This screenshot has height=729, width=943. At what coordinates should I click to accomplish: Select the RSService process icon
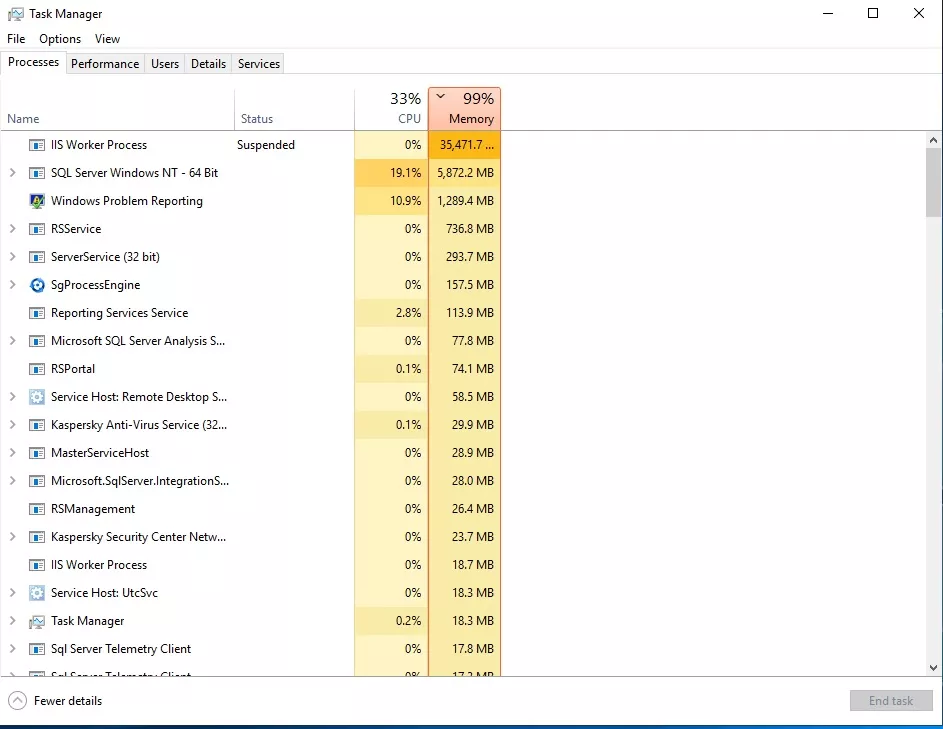tap(37, 229)
